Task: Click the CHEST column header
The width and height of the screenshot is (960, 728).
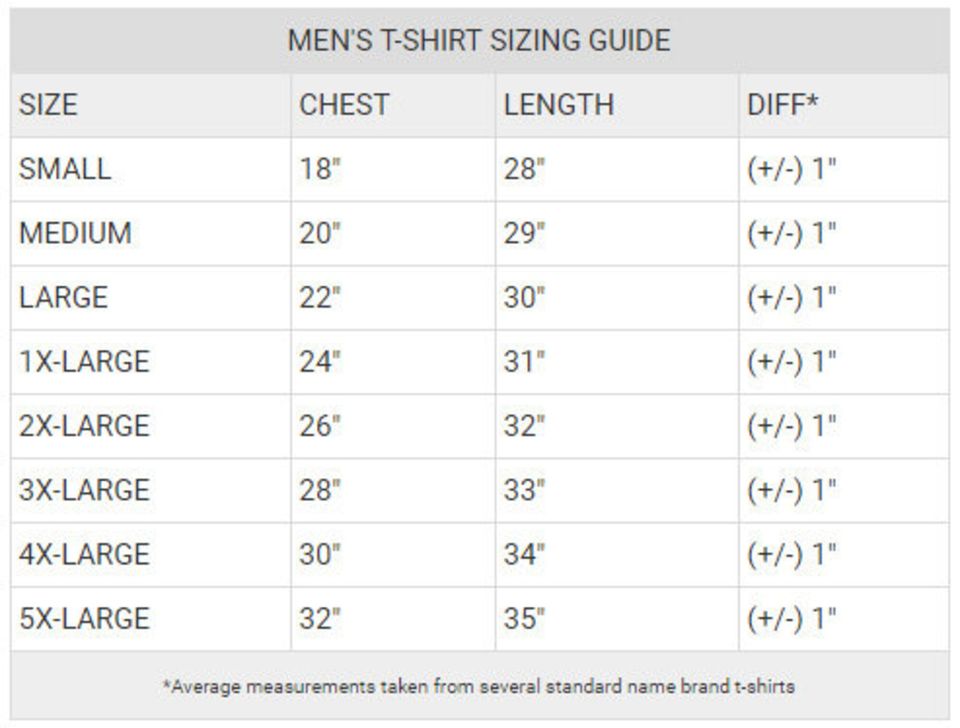Action: pos(344,105)
